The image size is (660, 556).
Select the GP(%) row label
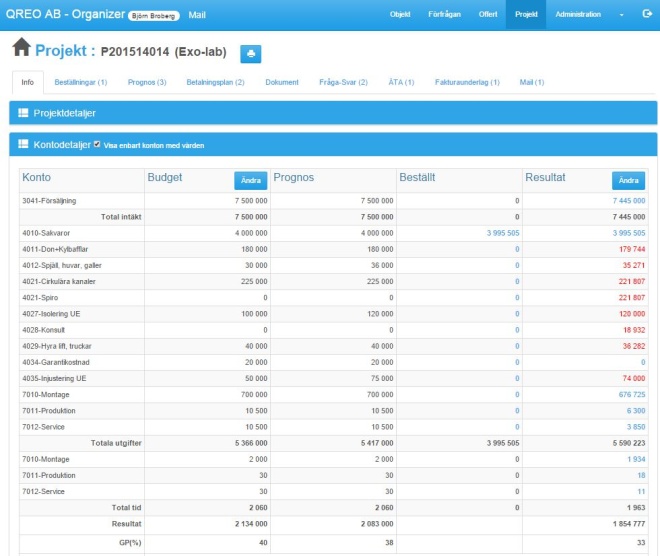tap(130, 543)
